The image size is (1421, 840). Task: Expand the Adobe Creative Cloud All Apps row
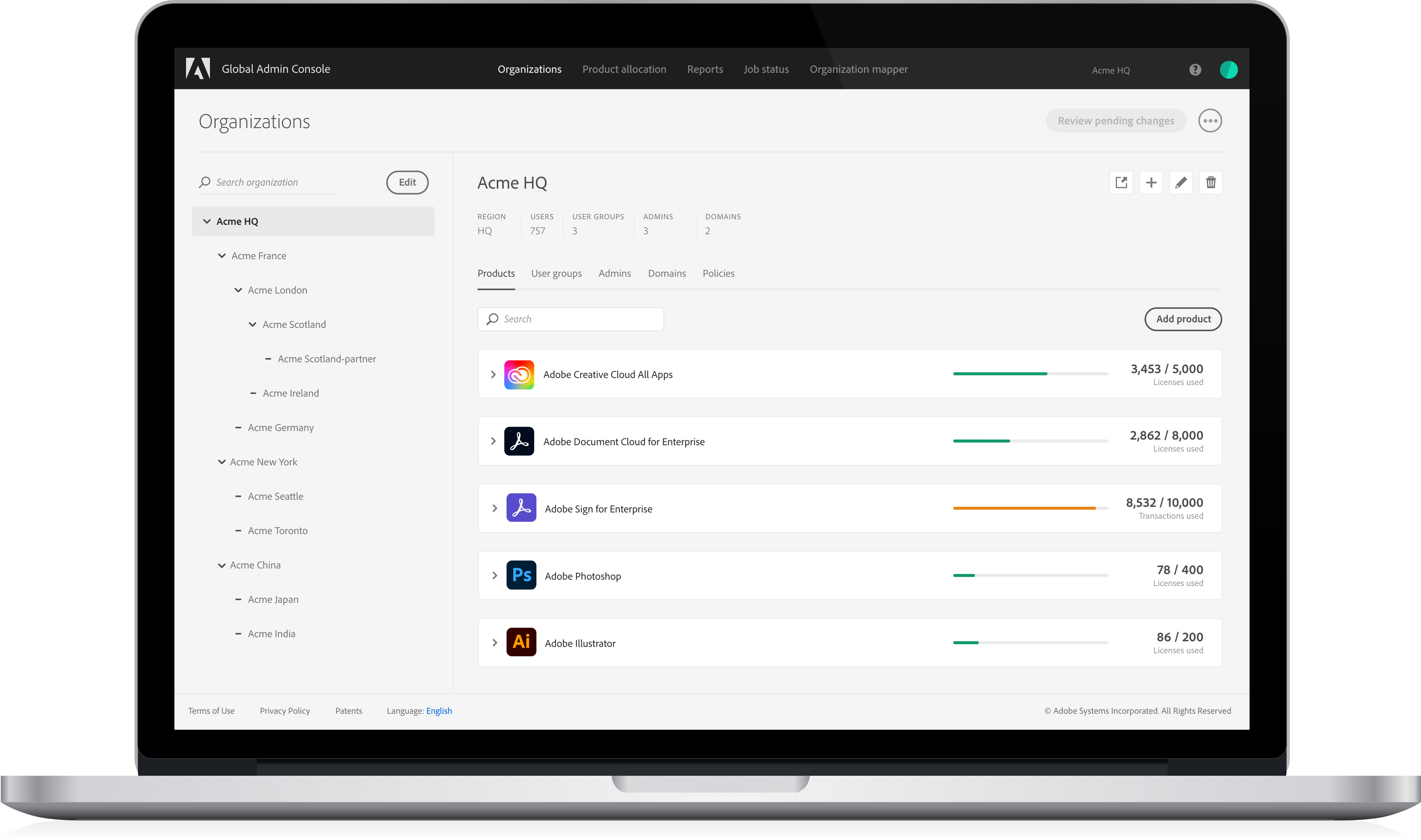pos(493,375)
